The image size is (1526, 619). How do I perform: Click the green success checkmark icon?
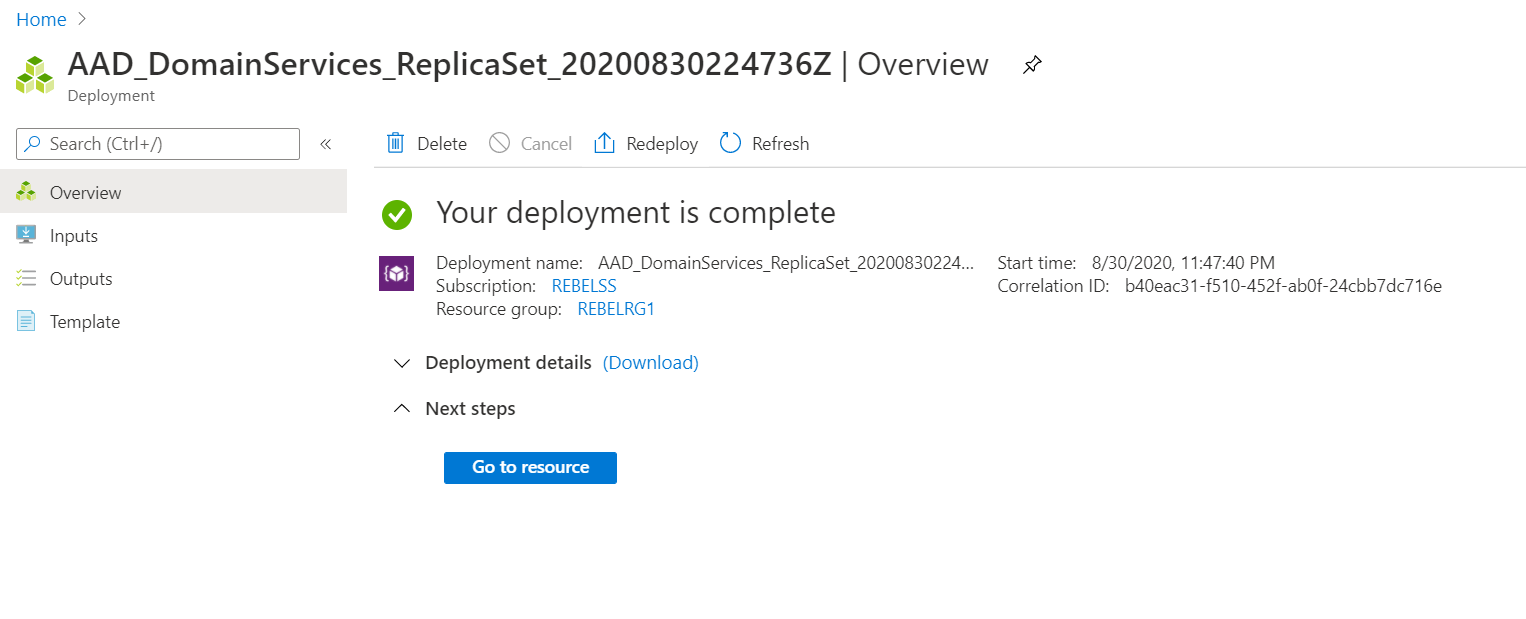[397, 214]
